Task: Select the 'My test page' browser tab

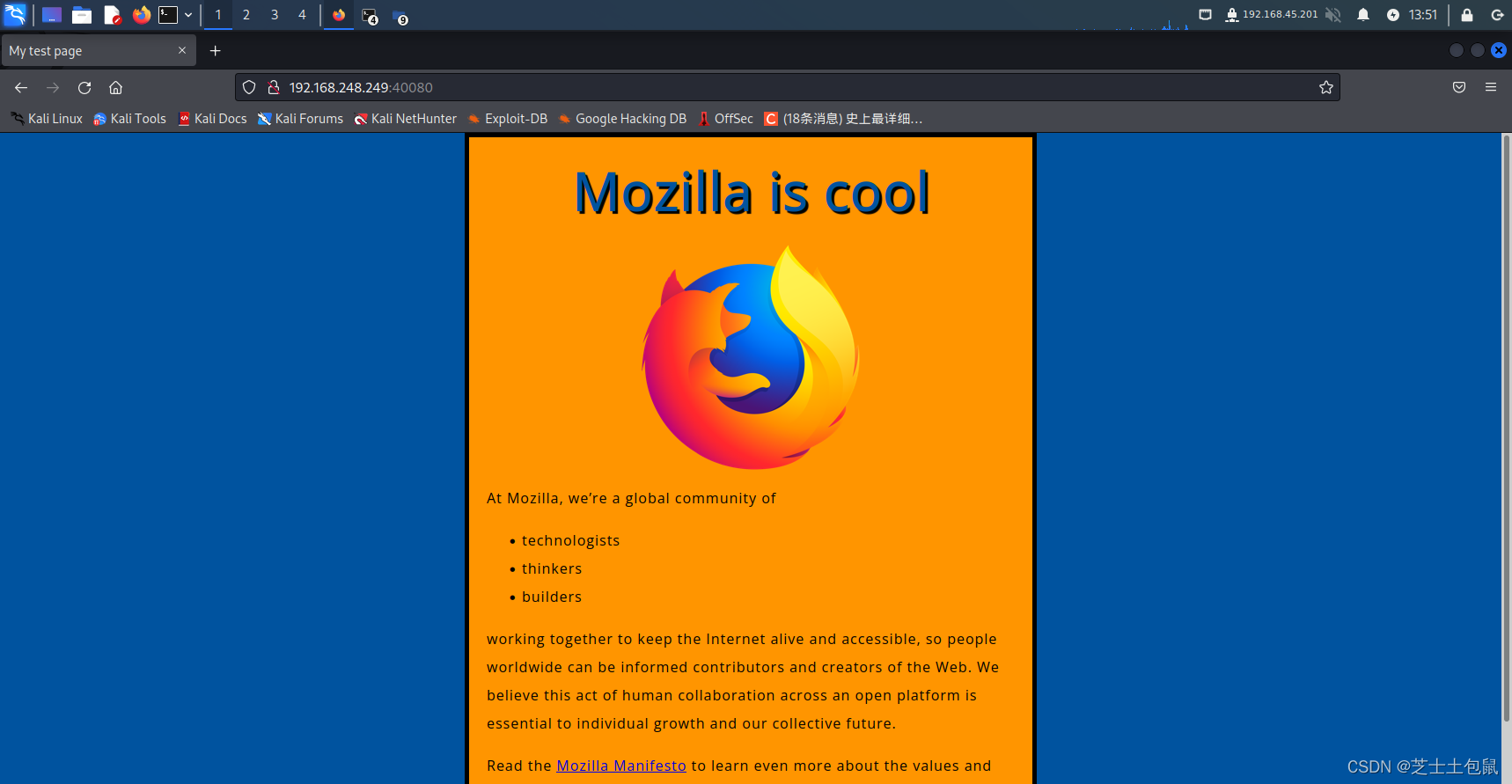Action: (99, 51)
